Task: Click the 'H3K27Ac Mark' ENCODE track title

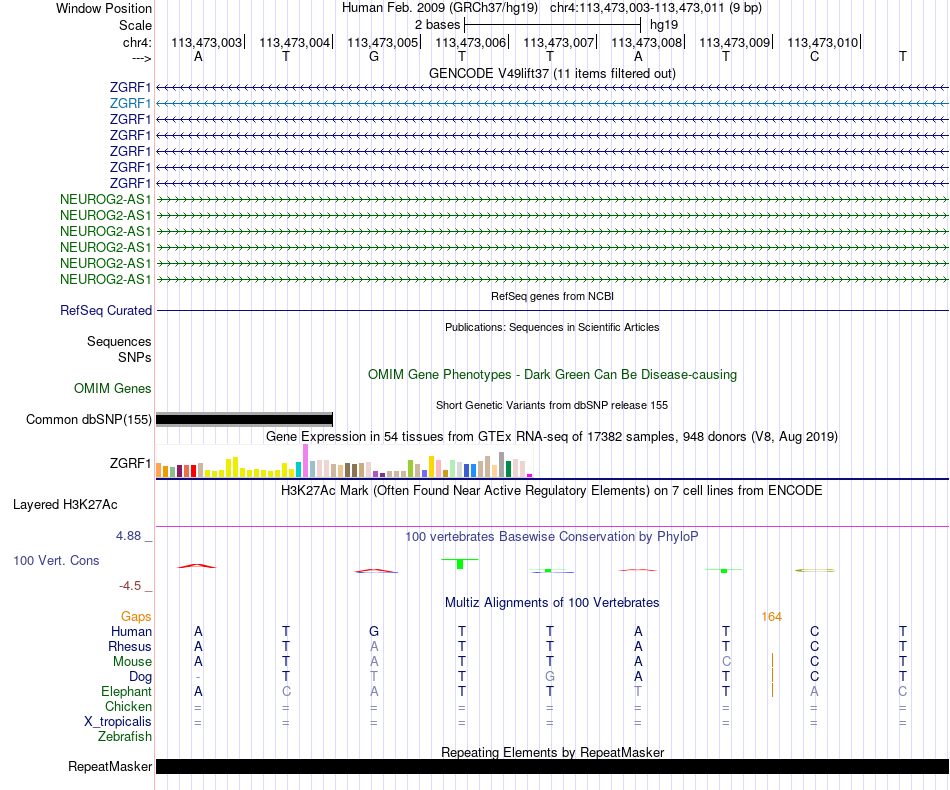Action: (x=552, y=490)
